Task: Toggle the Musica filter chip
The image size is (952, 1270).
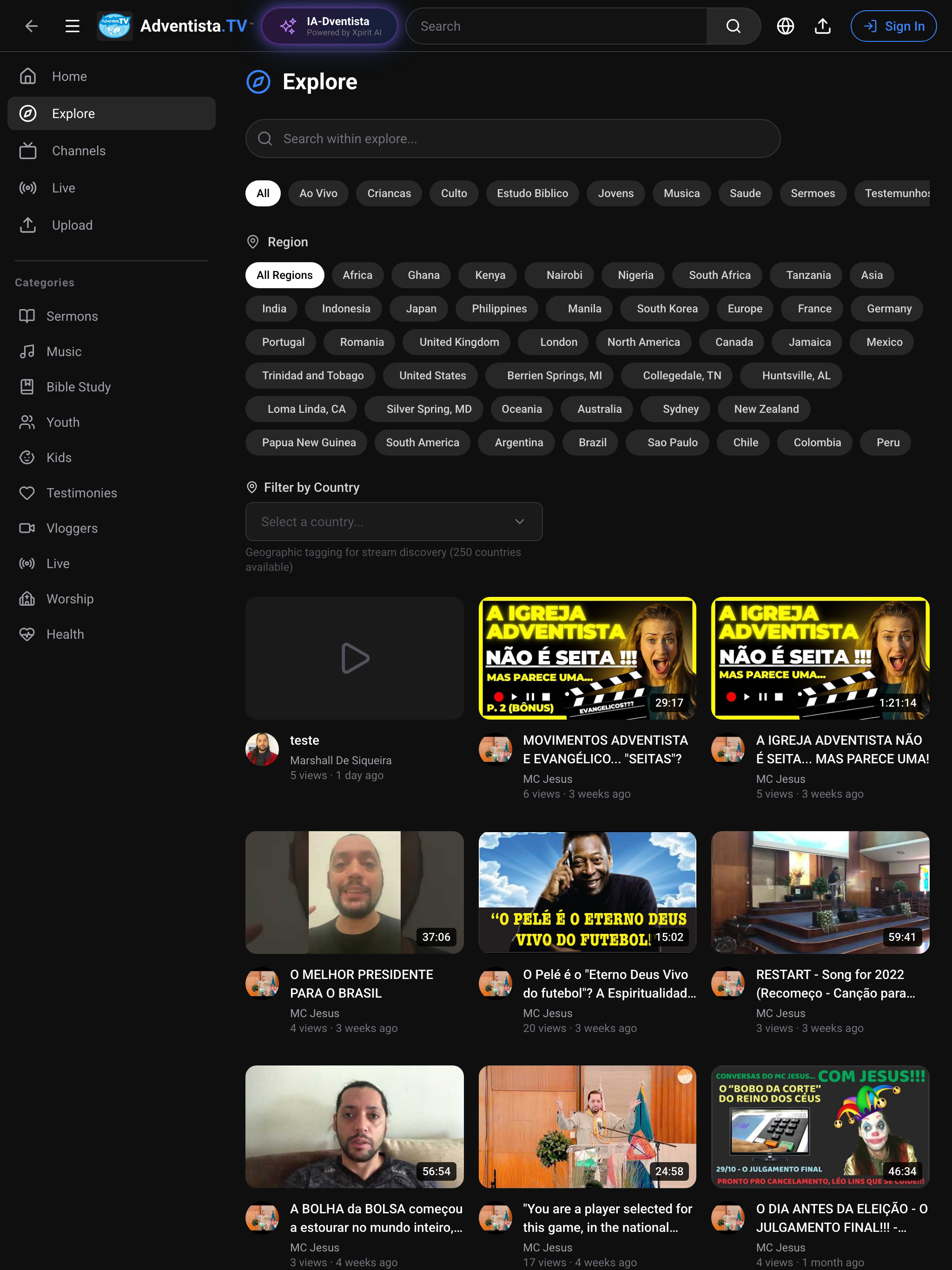Action: click(x=682, y=193)
